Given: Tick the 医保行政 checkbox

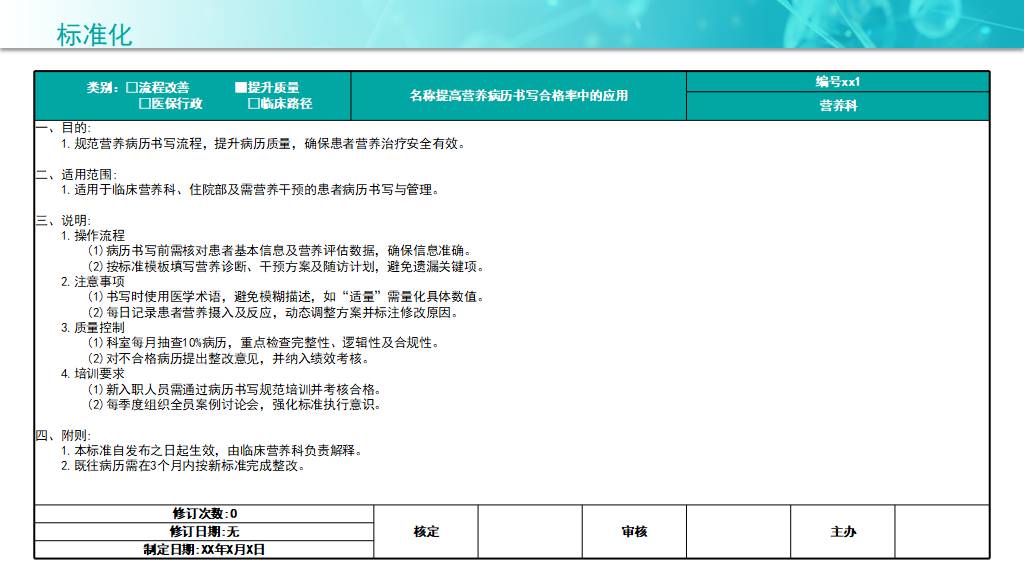Looking at the screenshot, I should [x=144, y=103].
